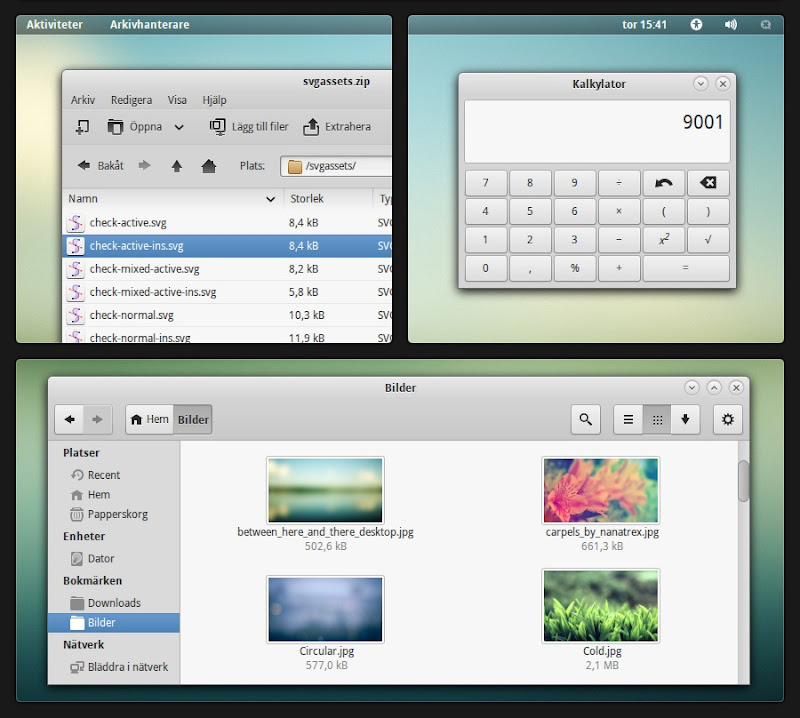Select Cold.jpg thumbnail
Screen dimensions: 800x718
[601, 606]
